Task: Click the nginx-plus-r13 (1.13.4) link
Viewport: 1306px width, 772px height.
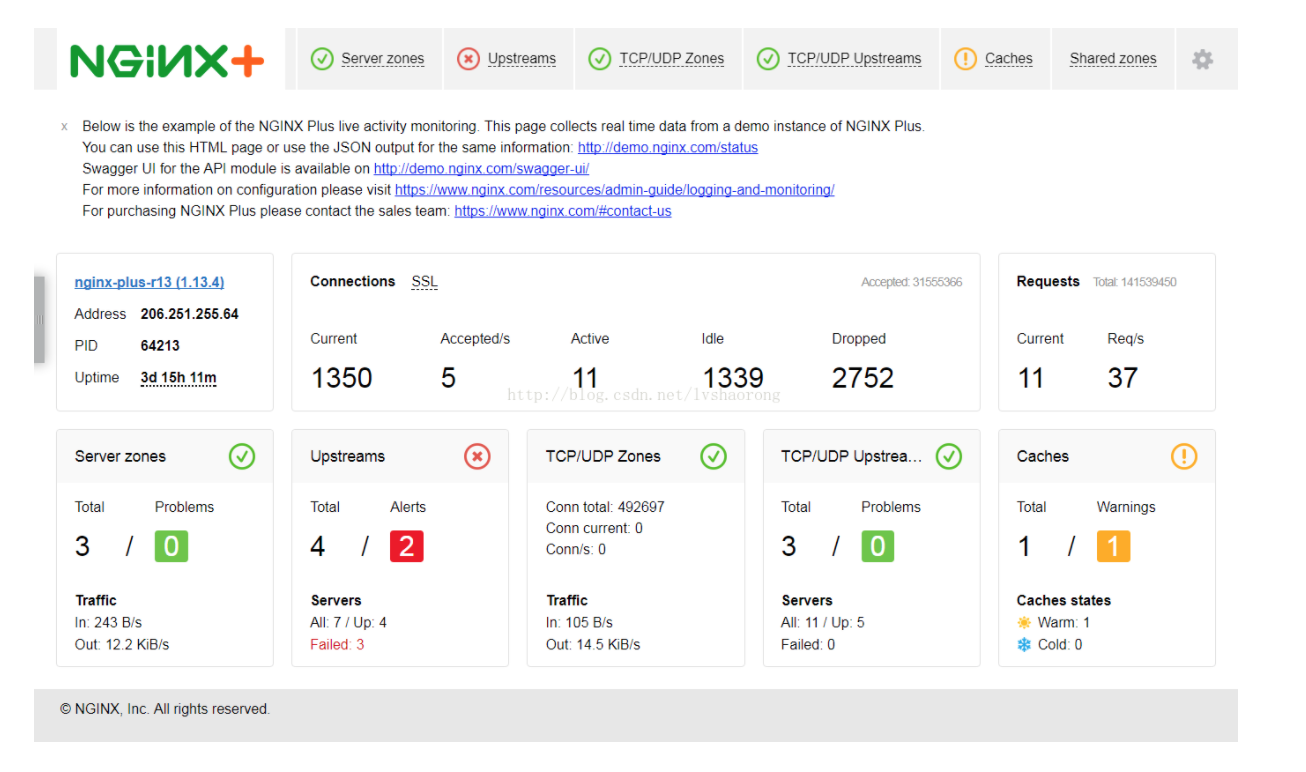Action: pos(149,283)
